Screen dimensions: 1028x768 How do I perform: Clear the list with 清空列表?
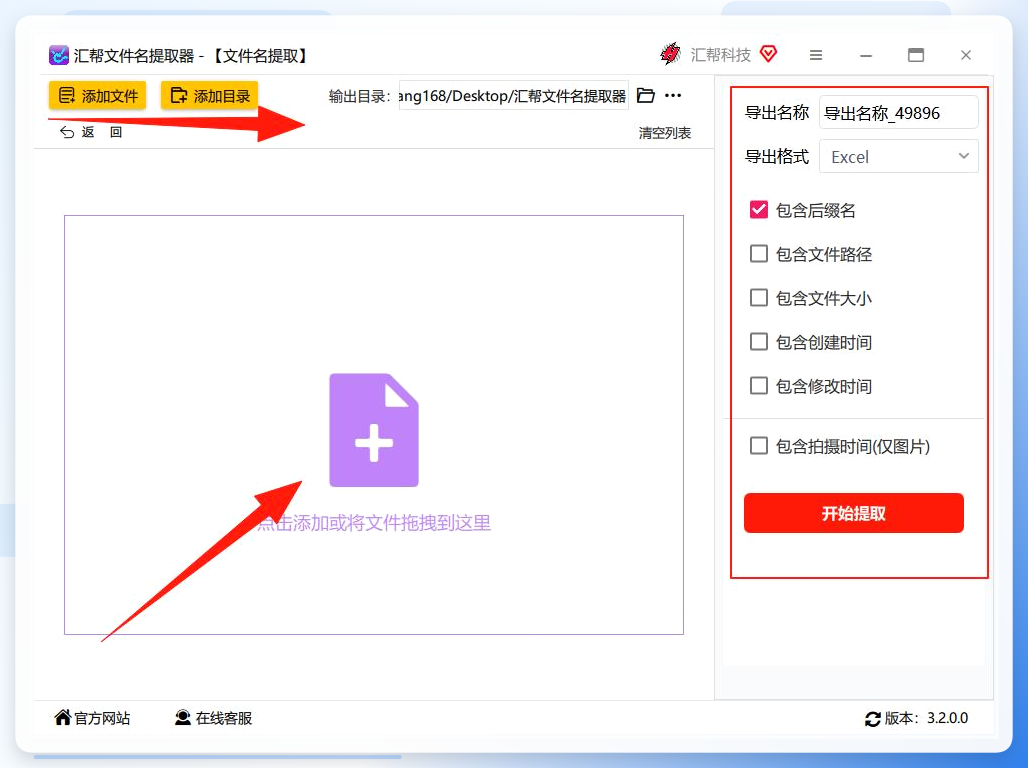tap(665, 133)
